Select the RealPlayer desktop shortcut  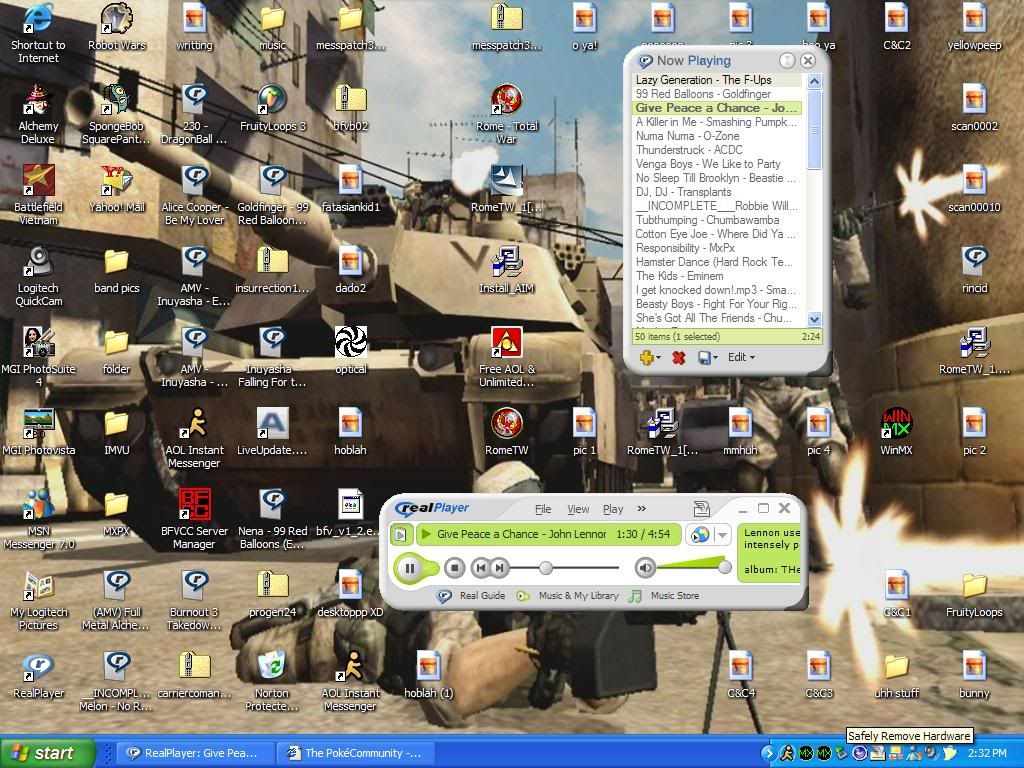[39, 675]
